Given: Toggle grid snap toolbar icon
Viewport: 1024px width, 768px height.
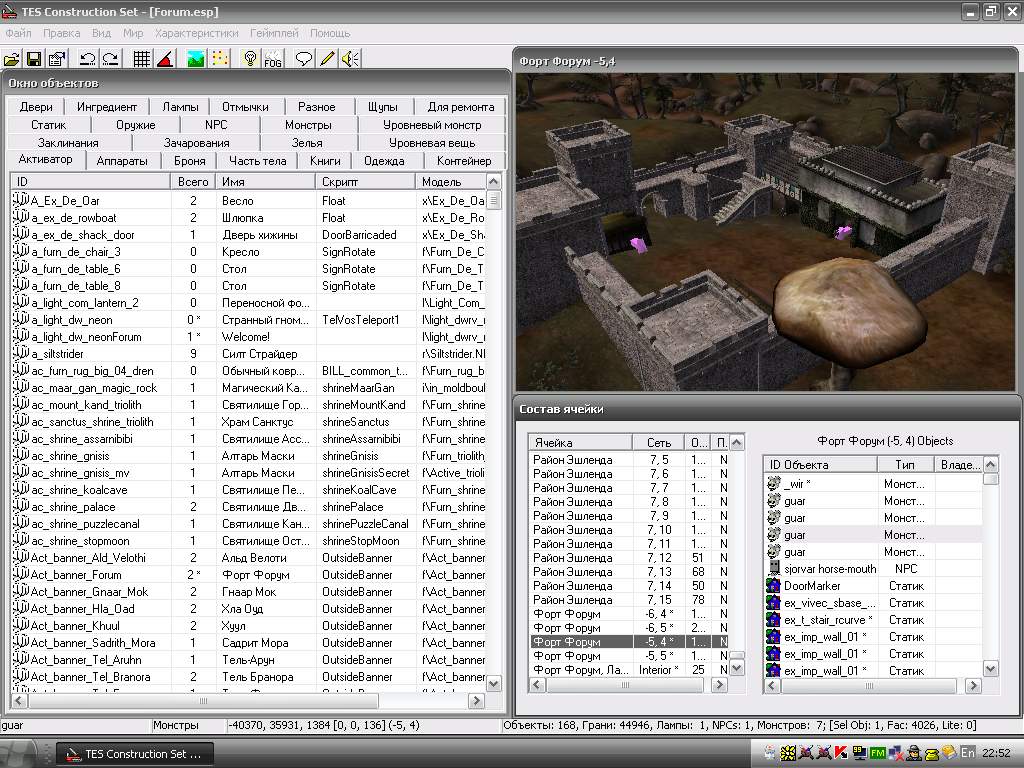Looking at the screenshot, I should [x=142, y=59].
